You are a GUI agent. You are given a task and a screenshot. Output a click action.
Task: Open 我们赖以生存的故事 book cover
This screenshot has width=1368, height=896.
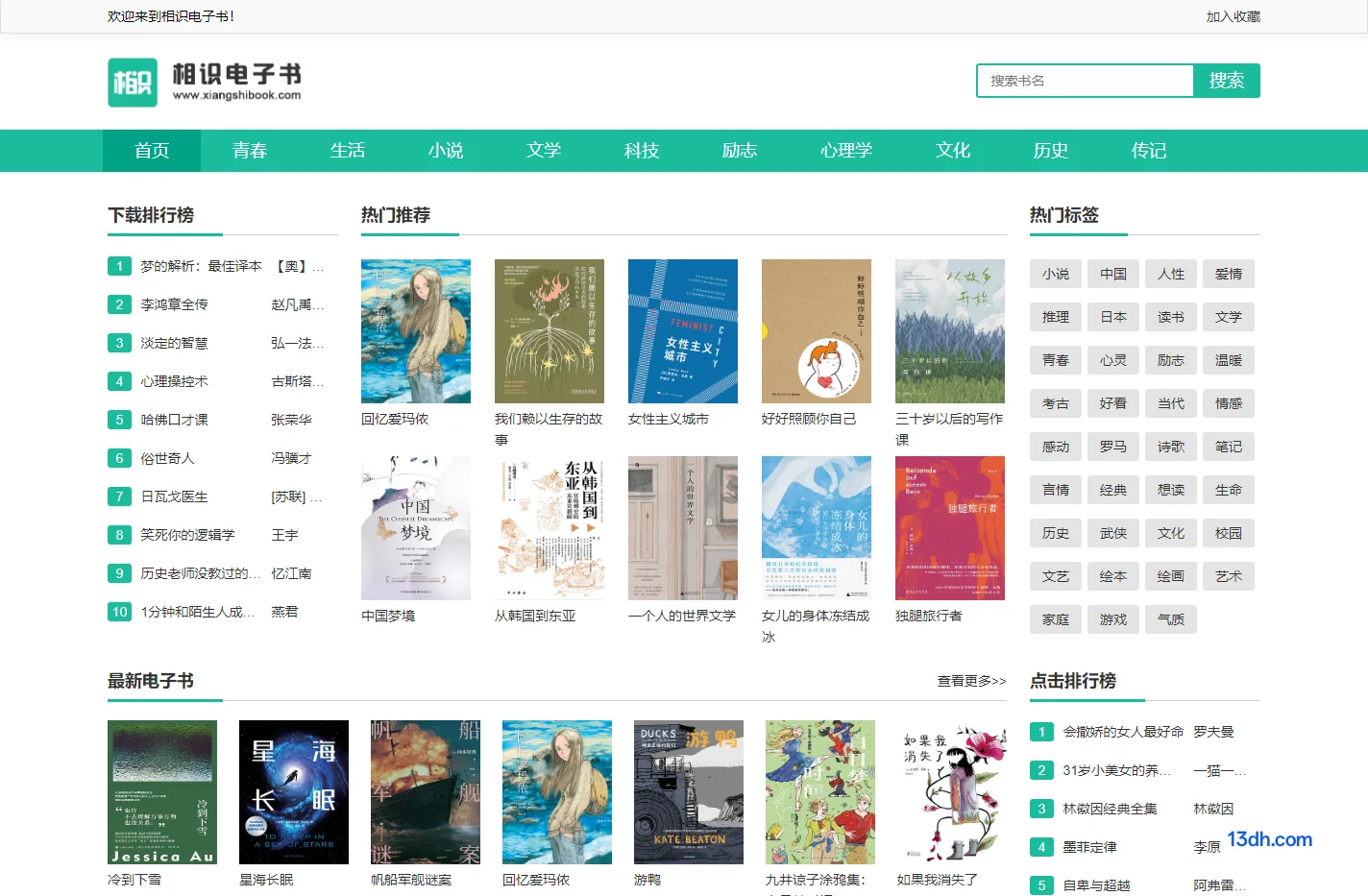tap(550, 331)
